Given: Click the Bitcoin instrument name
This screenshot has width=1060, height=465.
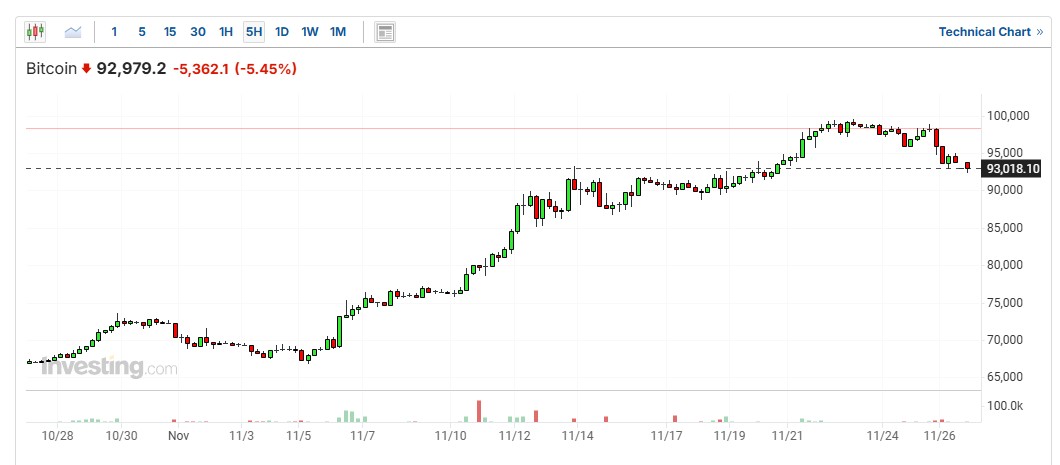Looking at the screenshot, I should (51, 69).
